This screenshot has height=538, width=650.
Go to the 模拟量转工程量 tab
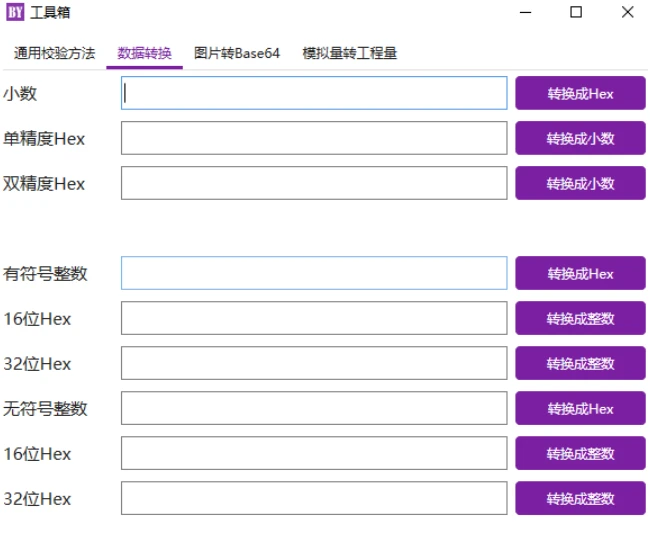pyautogui.click(x=349, y=53)
